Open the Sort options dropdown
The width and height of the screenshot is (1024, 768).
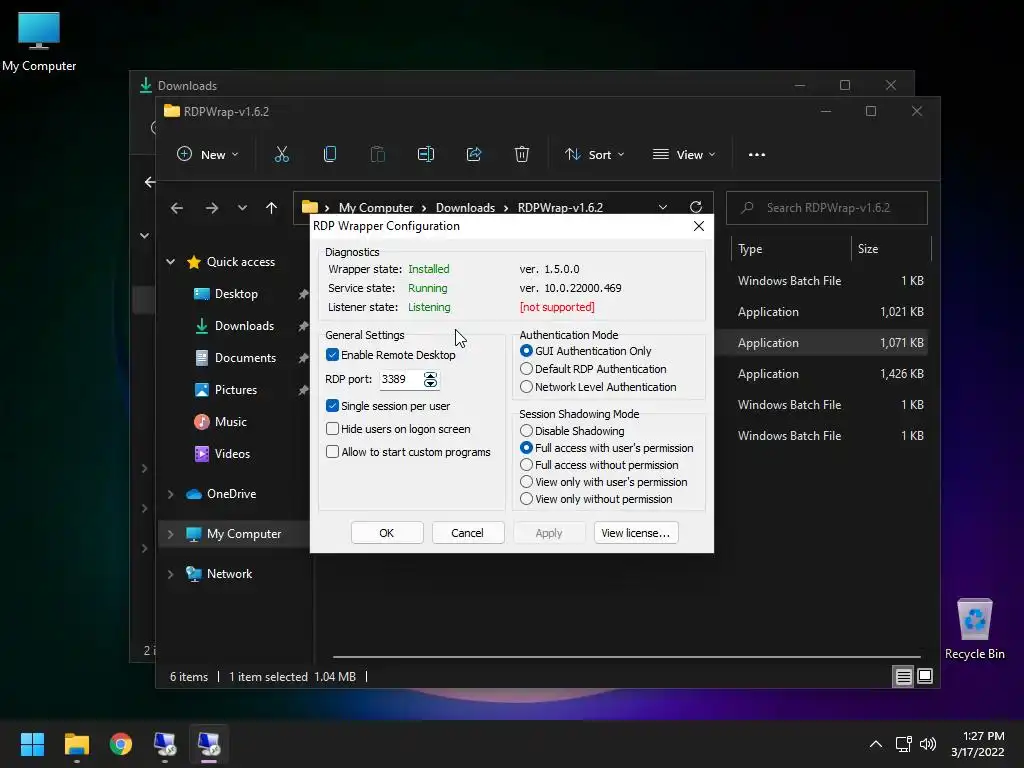pos(595,155)
